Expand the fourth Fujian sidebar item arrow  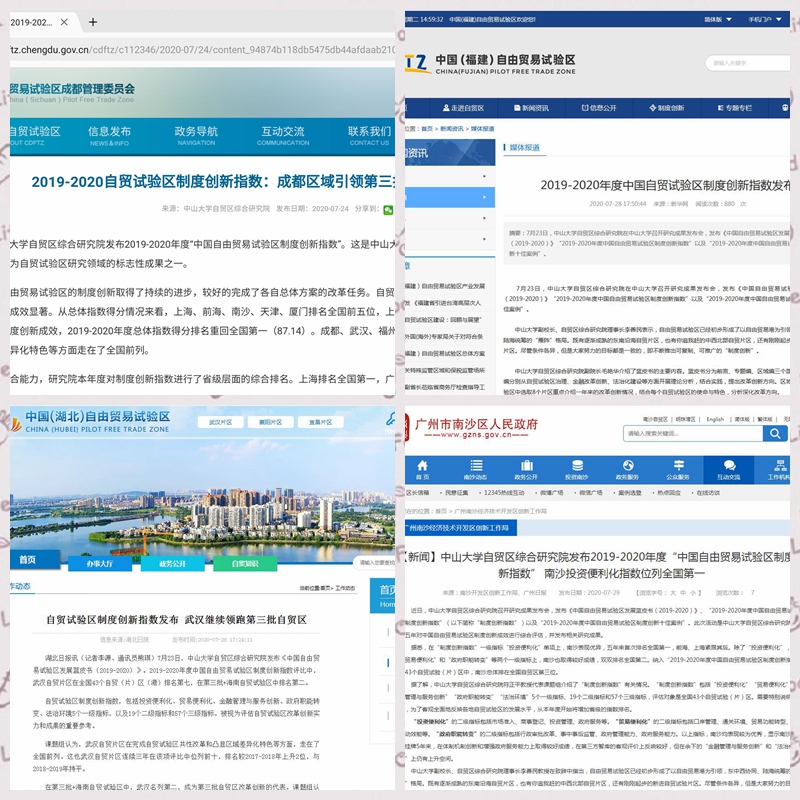484,239
